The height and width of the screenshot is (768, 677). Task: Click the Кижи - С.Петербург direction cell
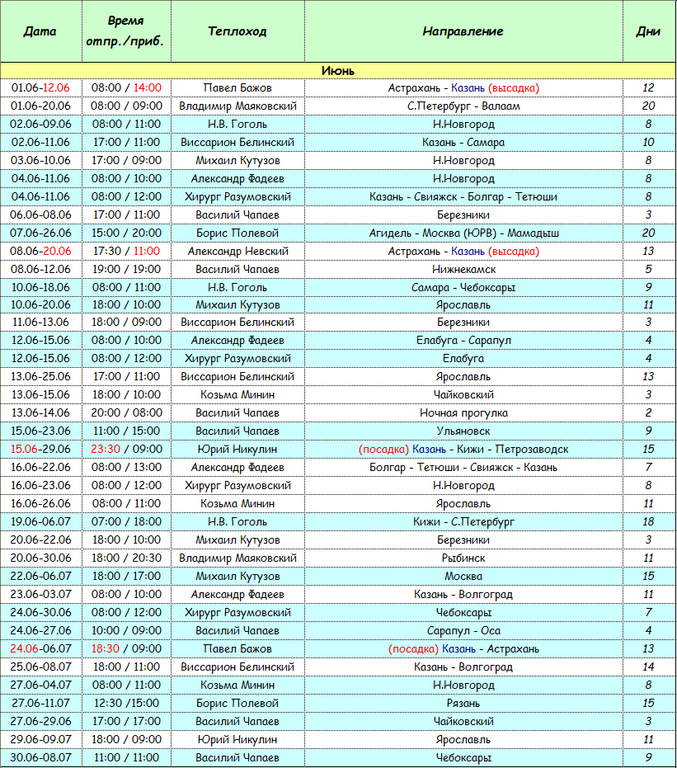pyautogui.click(x=463, y=521)
